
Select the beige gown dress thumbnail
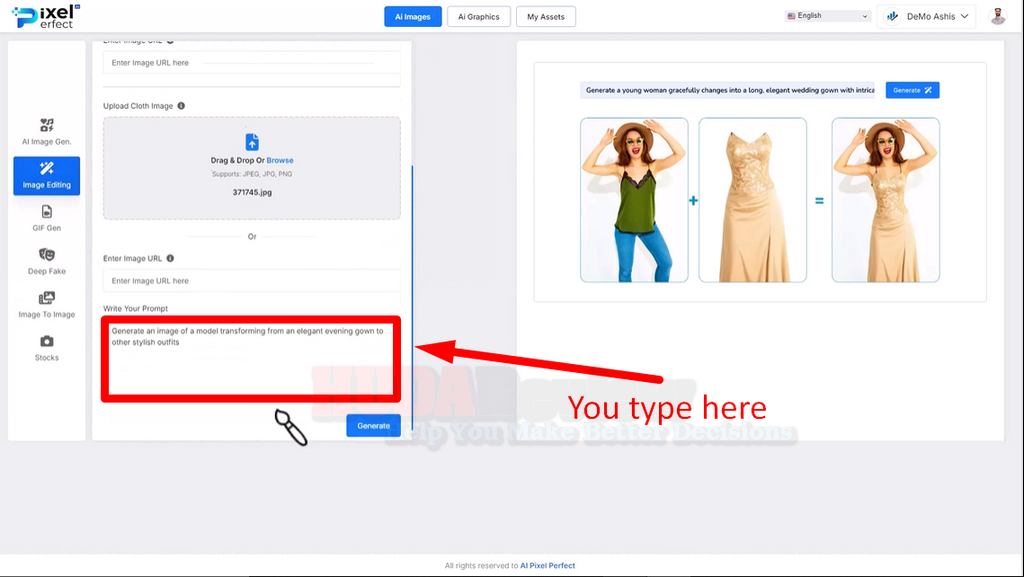[752, 200]
